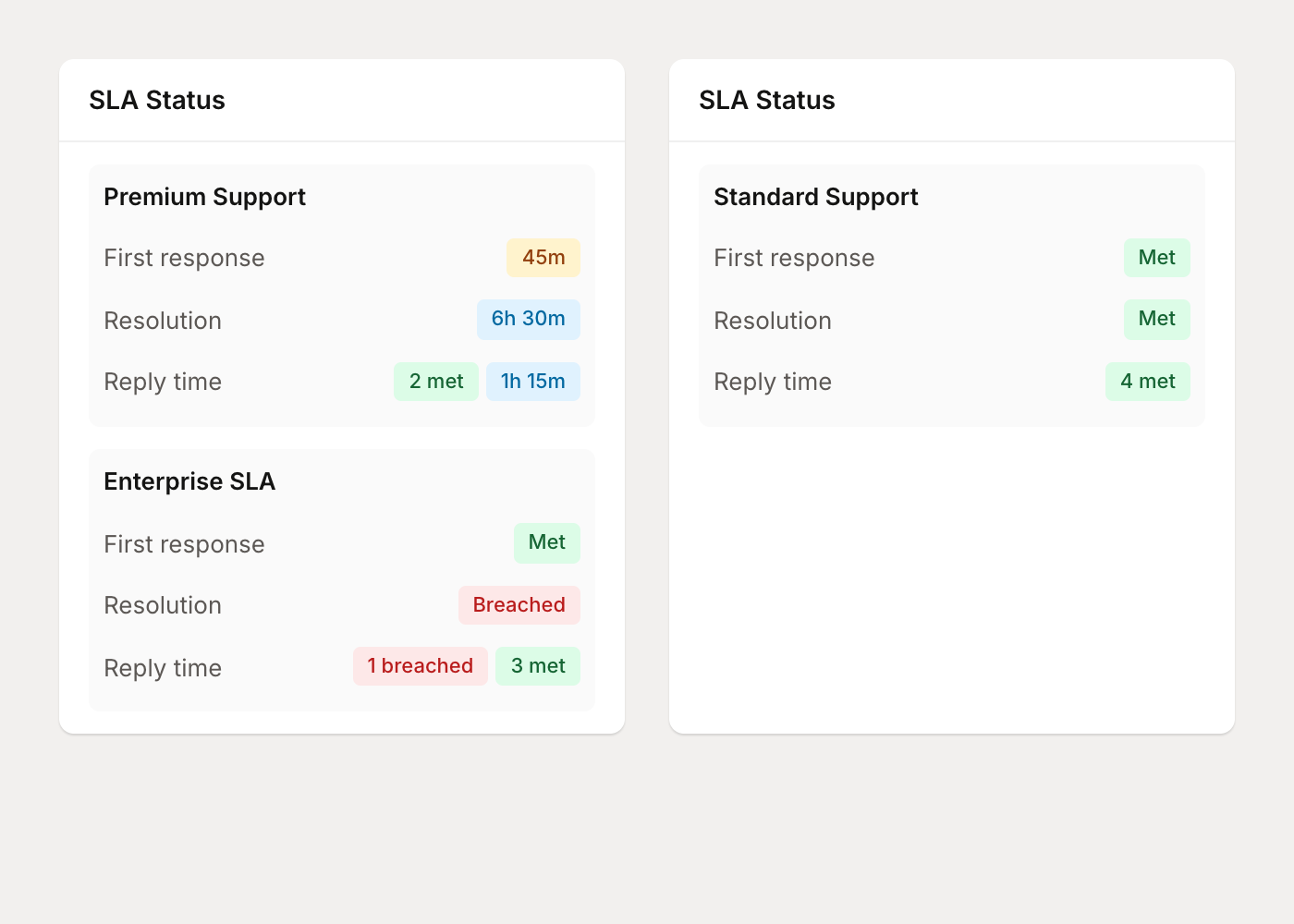Click the 2 met reply badge

point(435,381)
